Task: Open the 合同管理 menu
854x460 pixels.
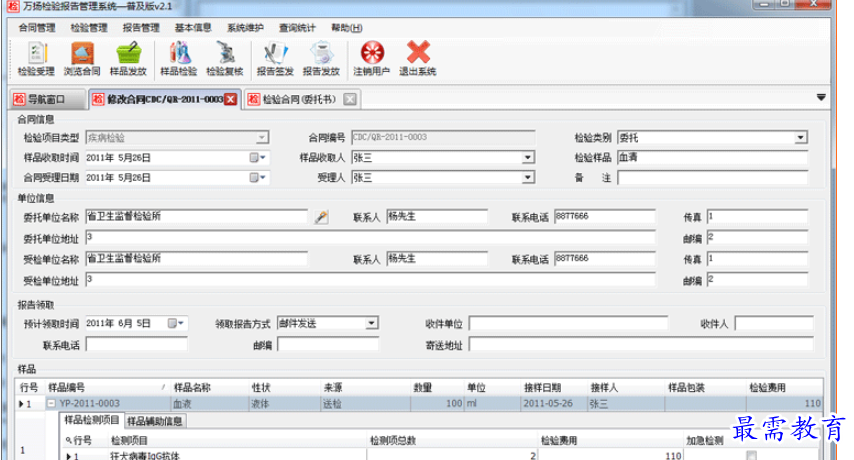Action: pos(36,28)
